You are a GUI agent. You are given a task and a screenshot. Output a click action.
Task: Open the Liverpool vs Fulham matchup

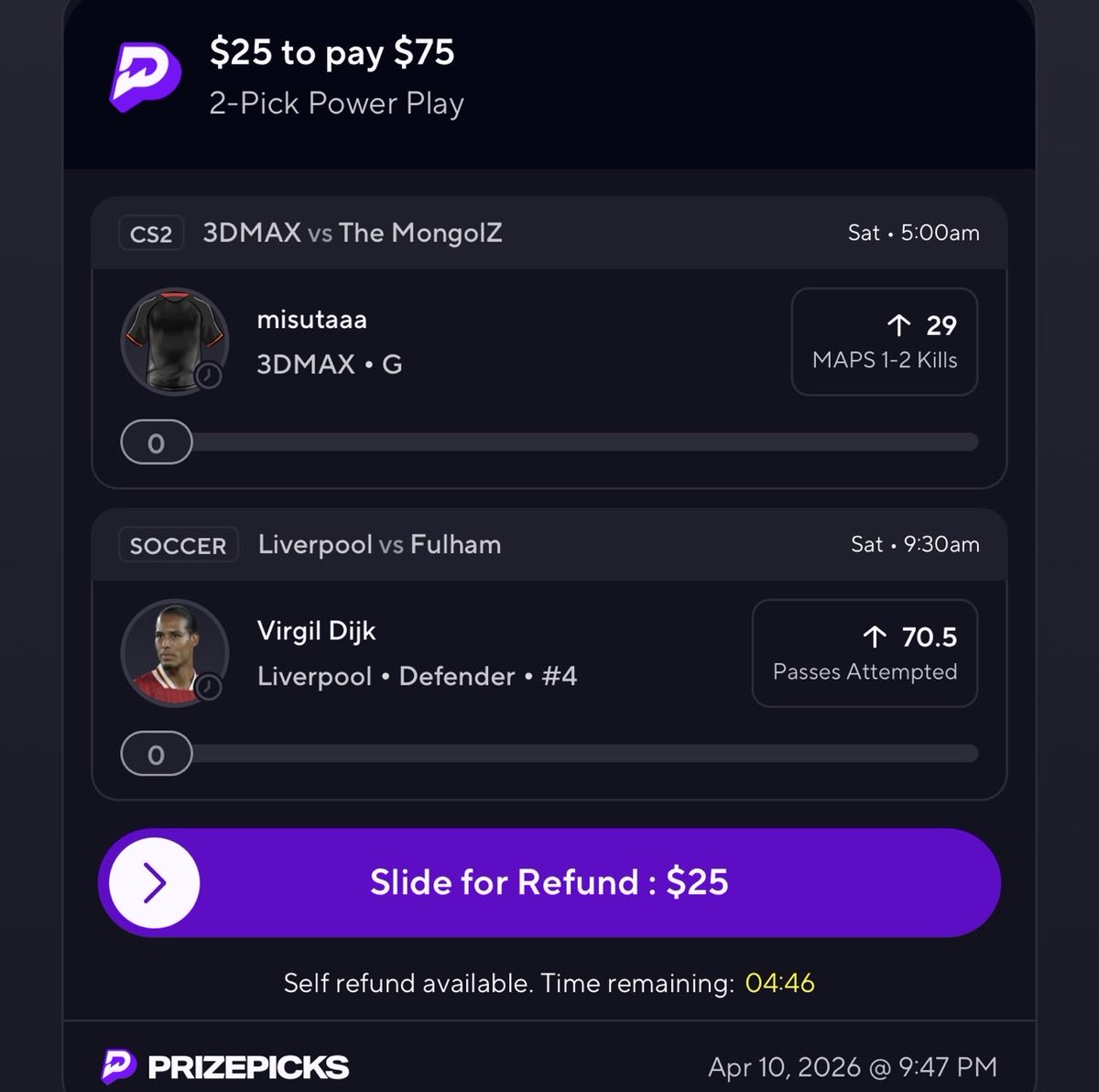[379, 544]
